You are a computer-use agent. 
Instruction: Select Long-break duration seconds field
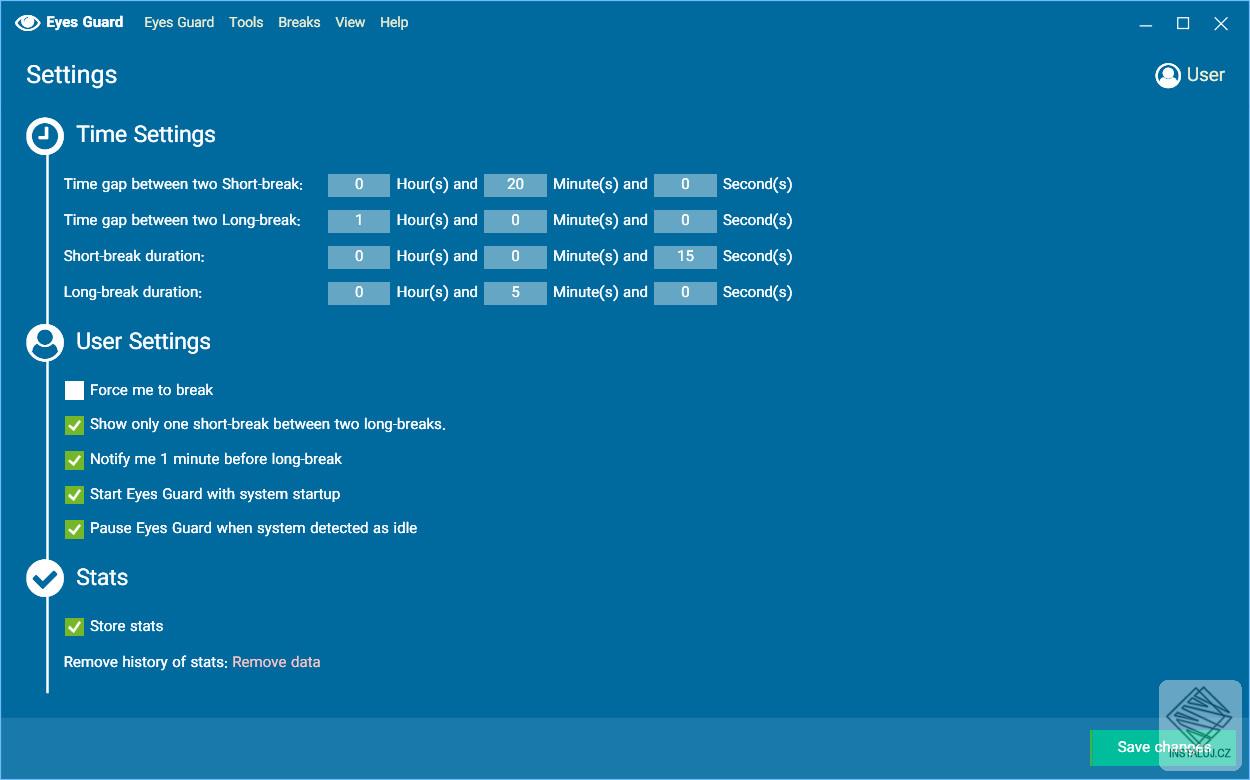click(685, 293)
